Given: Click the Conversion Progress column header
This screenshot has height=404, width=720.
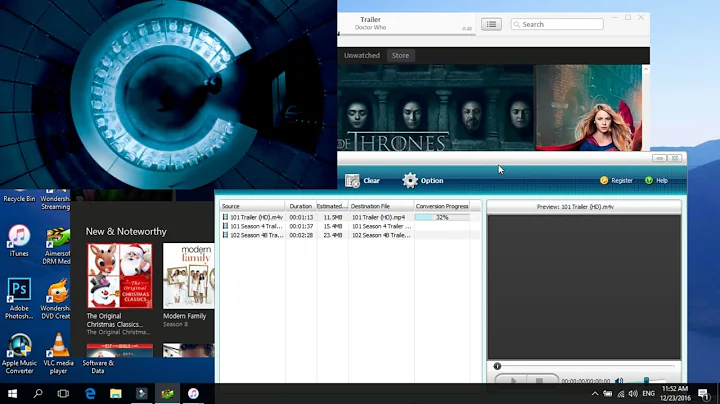Looking at the screenshot, I should [x=442, y=206].
